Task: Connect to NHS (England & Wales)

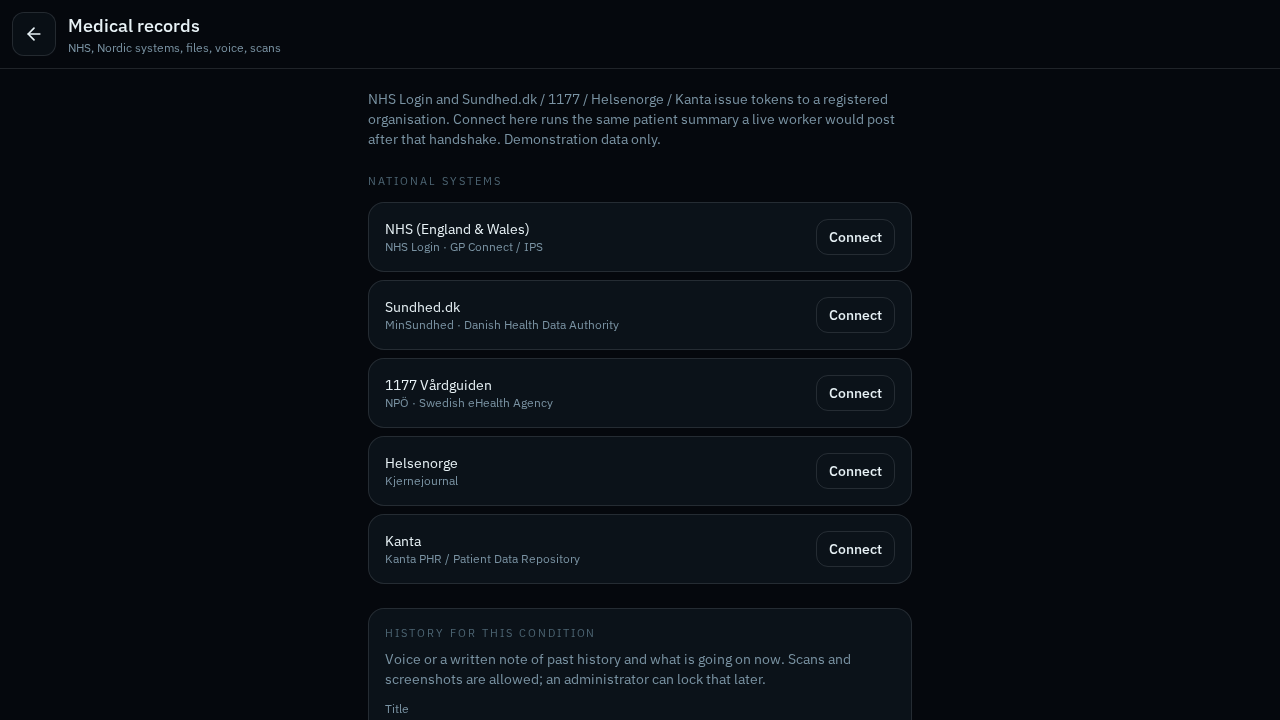Action: pos(855,237)
